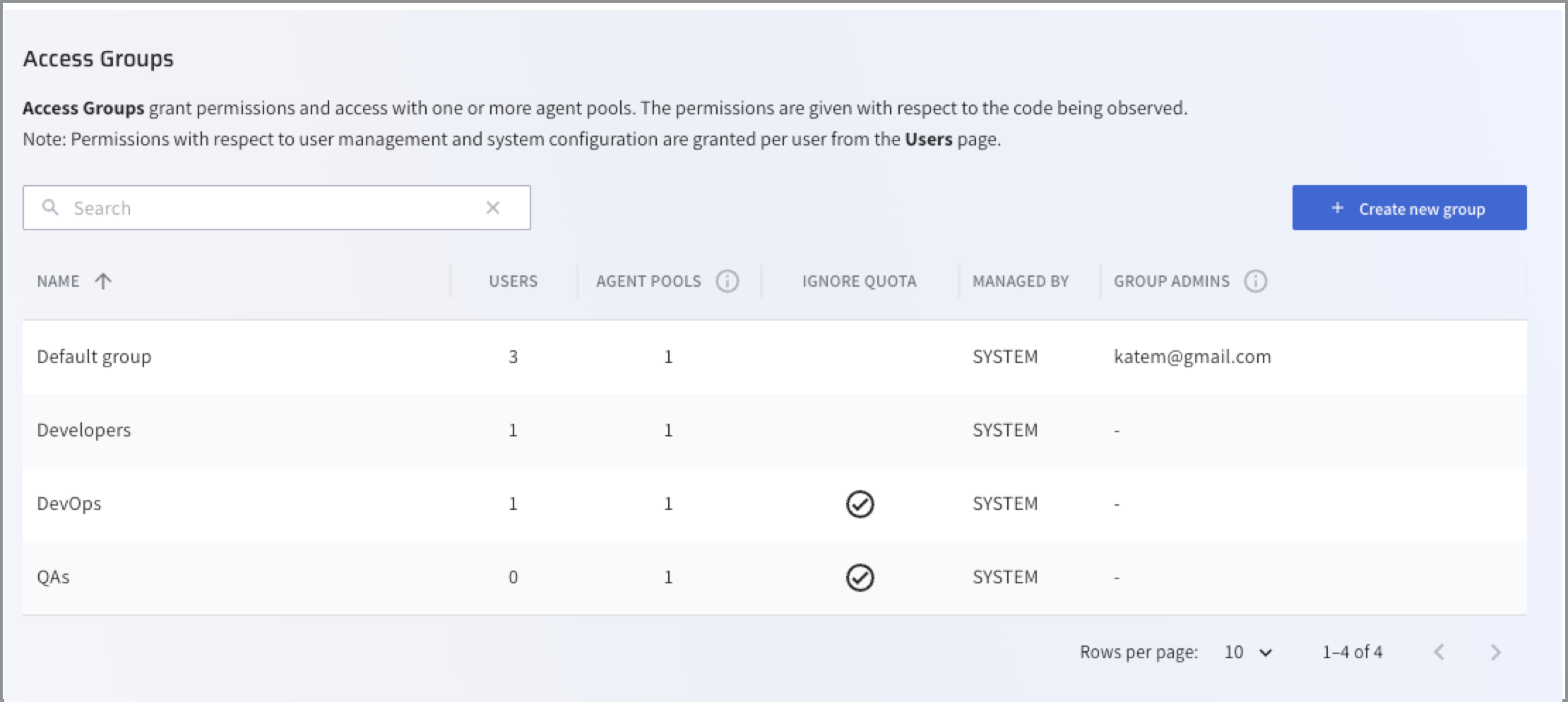Click the plus icon on Create new group
Screen dimensions: 1568x702
pos(1337,208)
